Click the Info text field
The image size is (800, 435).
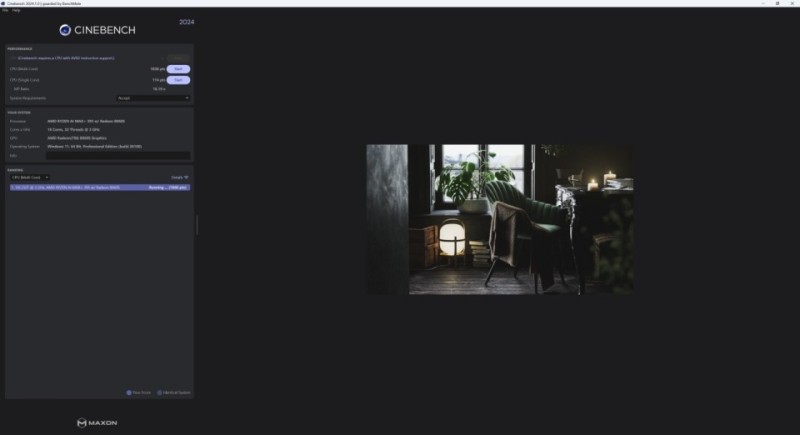click(x=118, y=155)
